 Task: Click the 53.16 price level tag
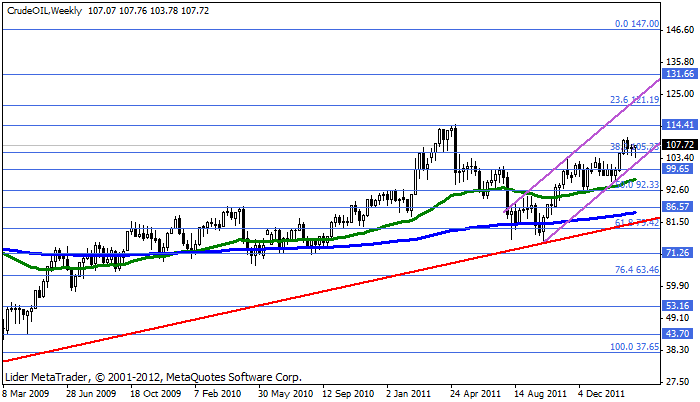click(680, 306)
